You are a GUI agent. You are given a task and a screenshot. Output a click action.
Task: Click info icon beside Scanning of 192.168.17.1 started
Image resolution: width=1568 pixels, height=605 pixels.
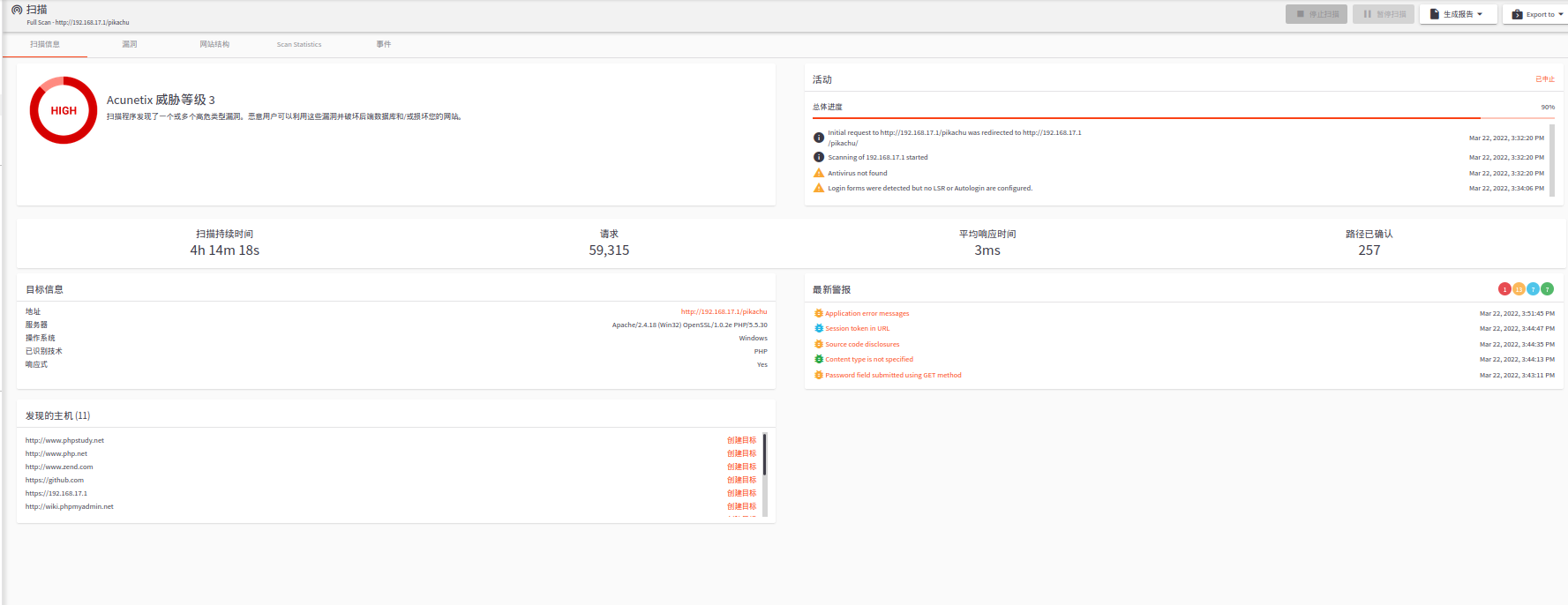[819, 157]
